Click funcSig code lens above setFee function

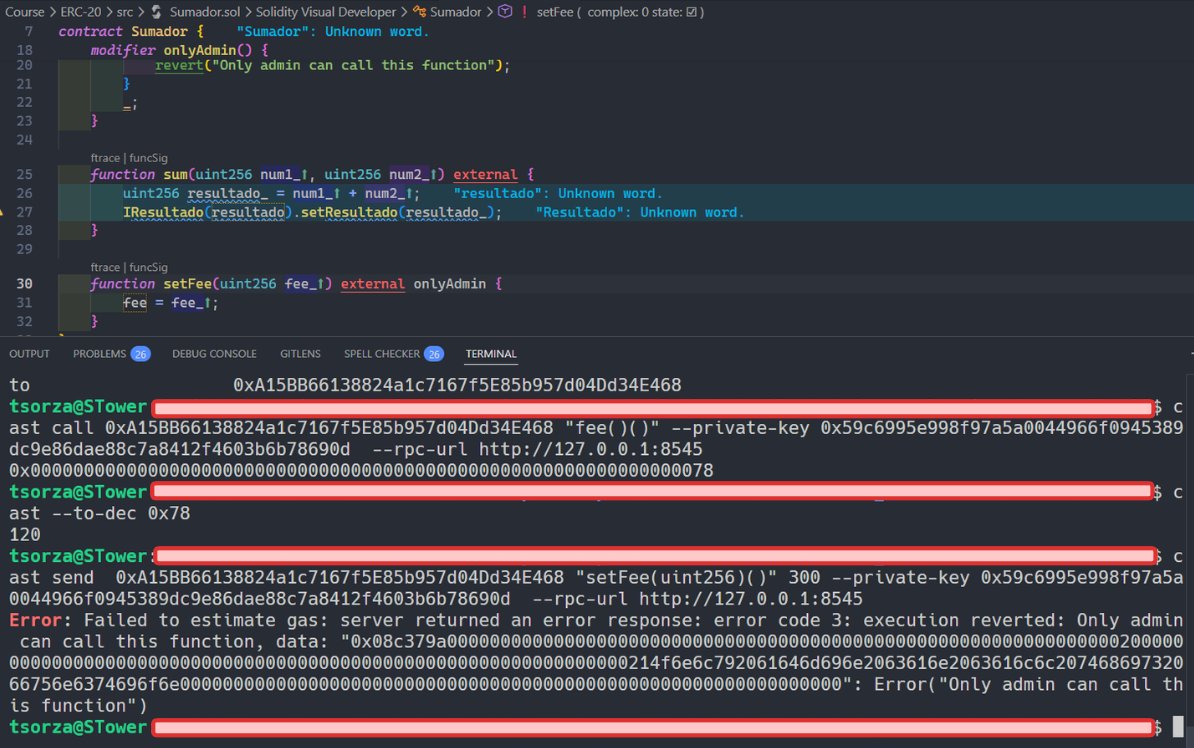tap(148, 267)
